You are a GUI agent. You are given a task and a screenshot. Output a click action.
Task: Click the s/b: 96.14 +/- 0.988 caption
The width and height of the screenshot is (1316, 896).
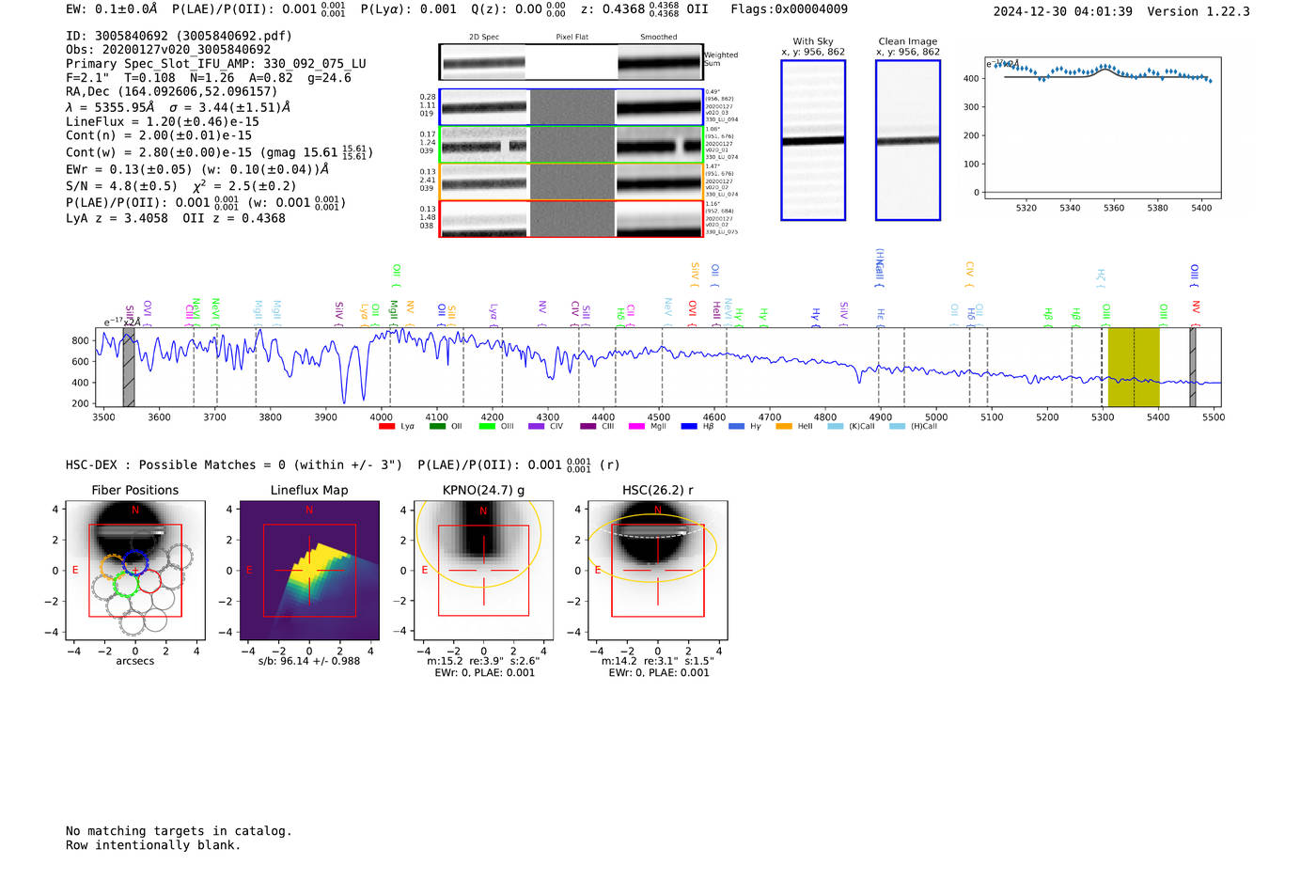point(309,661)
